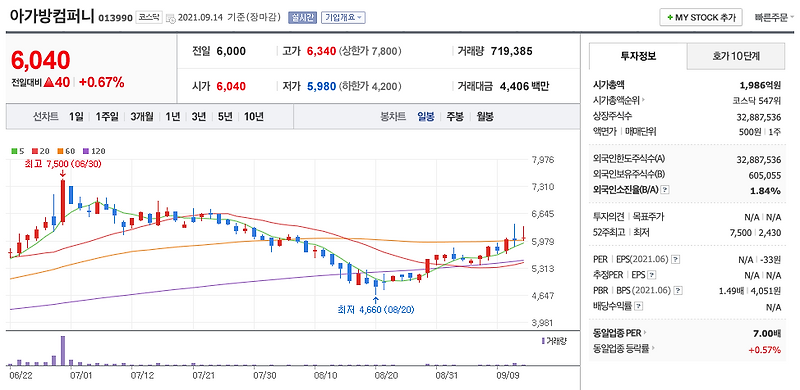Click the purple 거래량 legend marker
Image resolution: width=800 pixels, height=390 pixels.
543,340
